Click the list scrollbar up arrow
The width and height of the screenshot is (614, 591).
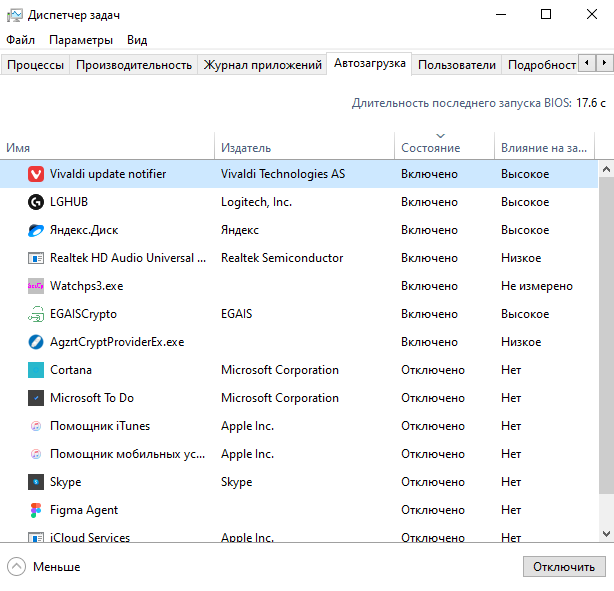click(x=606, y=170)
